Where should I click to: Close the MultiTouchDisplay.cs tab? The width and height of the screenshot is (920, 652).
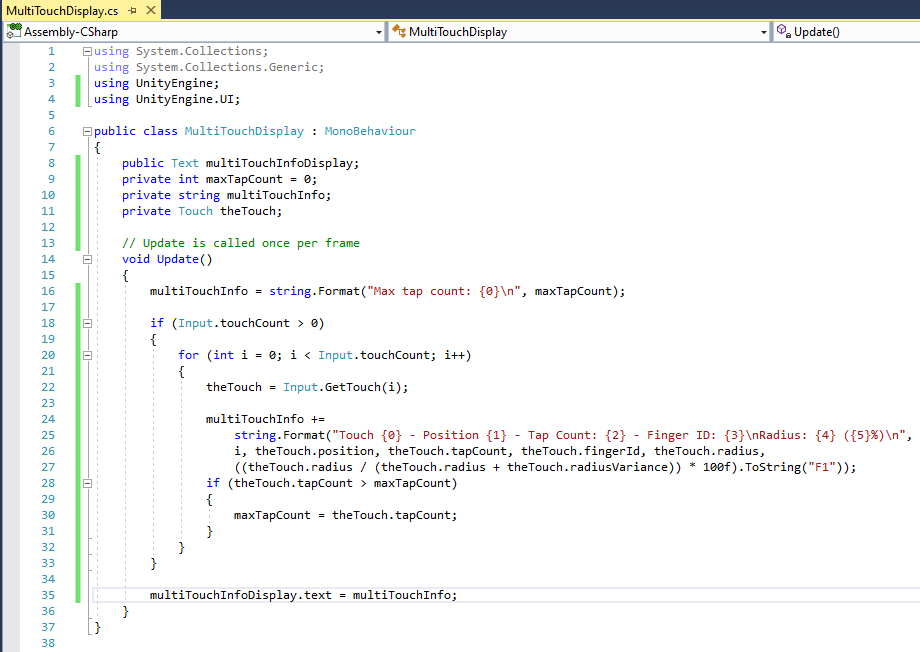pos(150,9)
